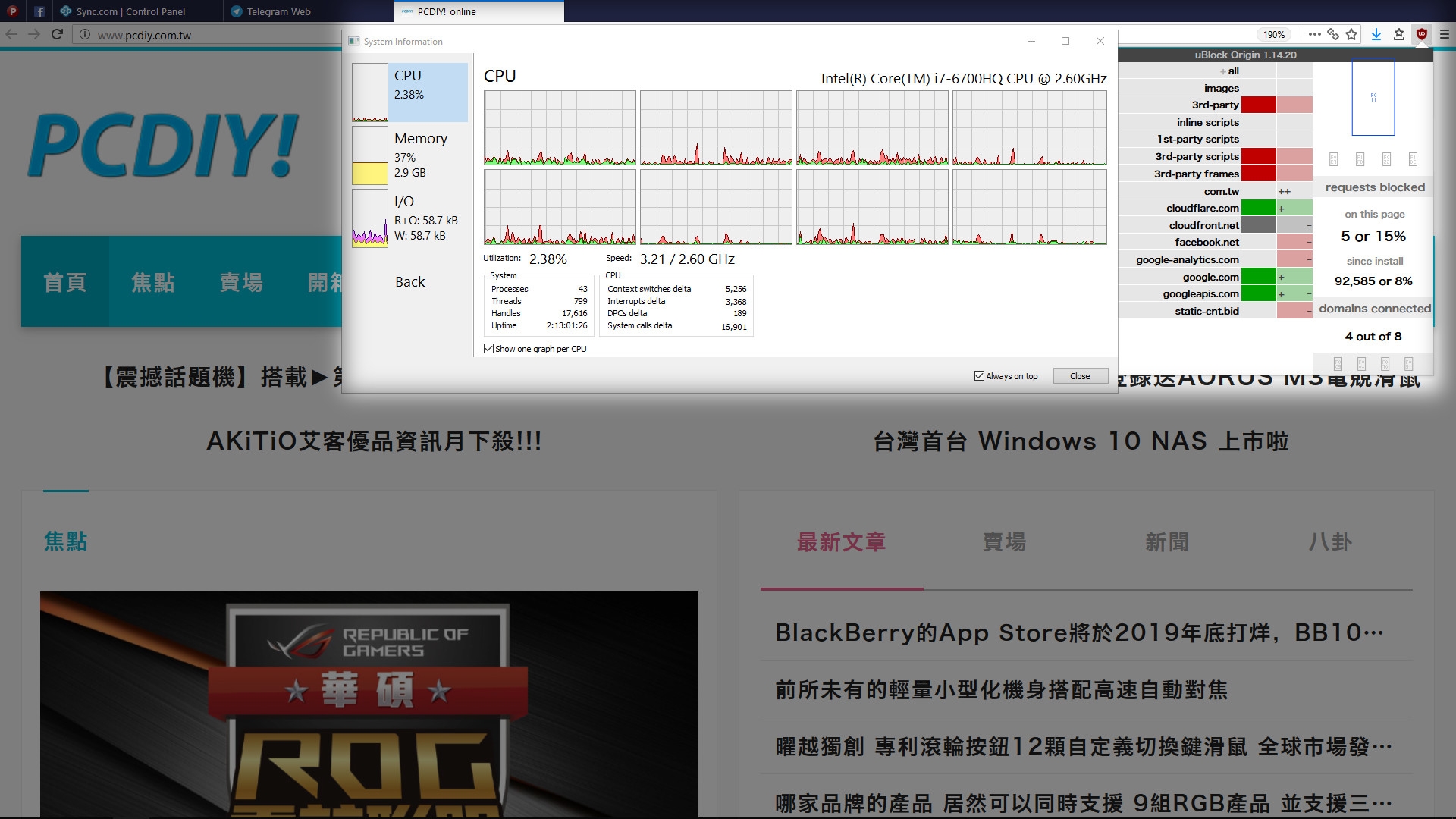Click the PCDIY! site logo
This screenshot has width=1456, height=819.
point(164,146)
